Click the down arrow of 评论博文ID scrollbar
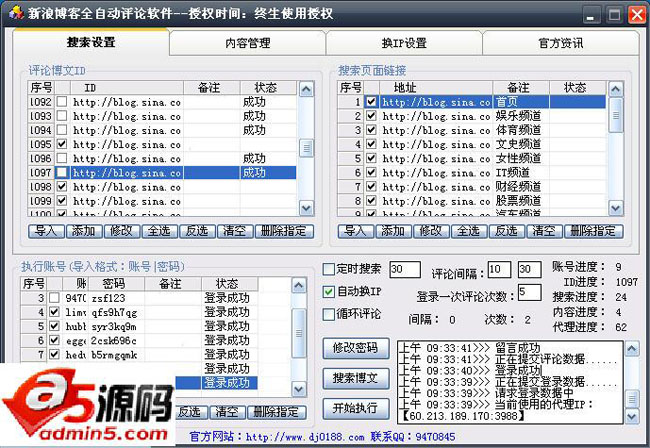This screenshot has height=448, width=650. click(x=306, y=208)
